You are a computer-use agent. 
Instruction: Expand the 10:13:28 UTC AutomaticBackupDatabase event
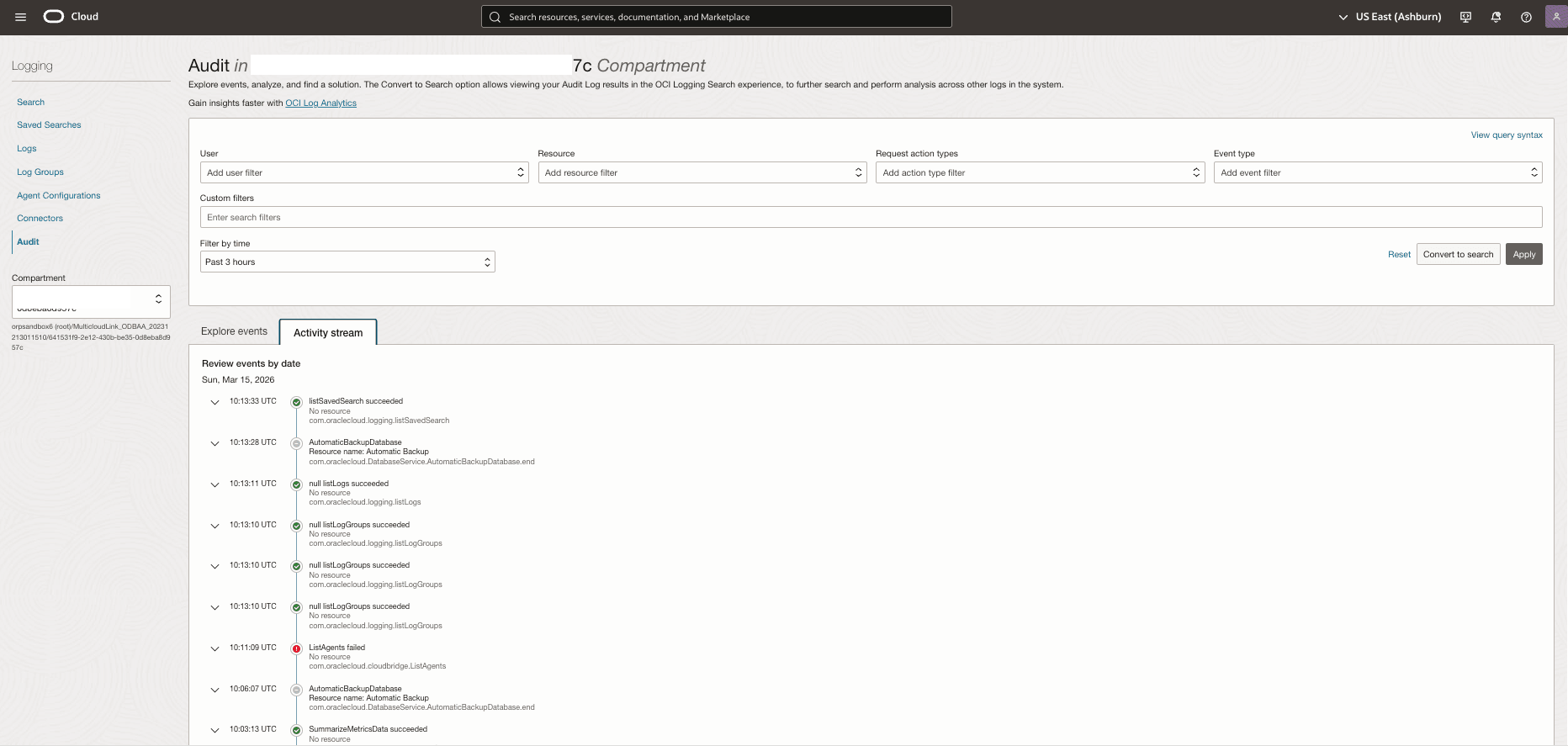tap(215, 443)
